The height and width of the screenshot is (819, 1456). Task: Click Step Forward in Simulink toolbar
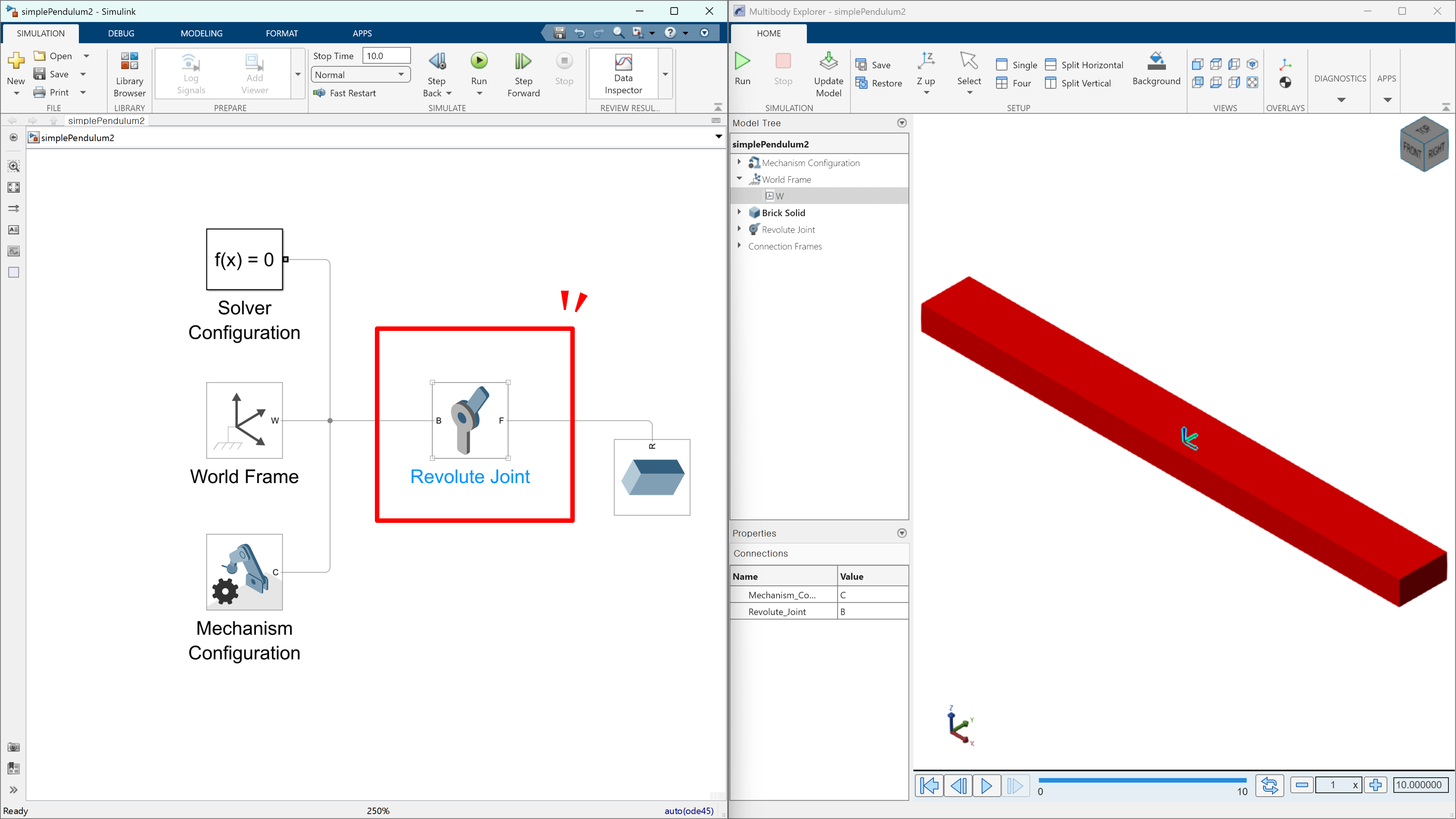pos(523,73)
